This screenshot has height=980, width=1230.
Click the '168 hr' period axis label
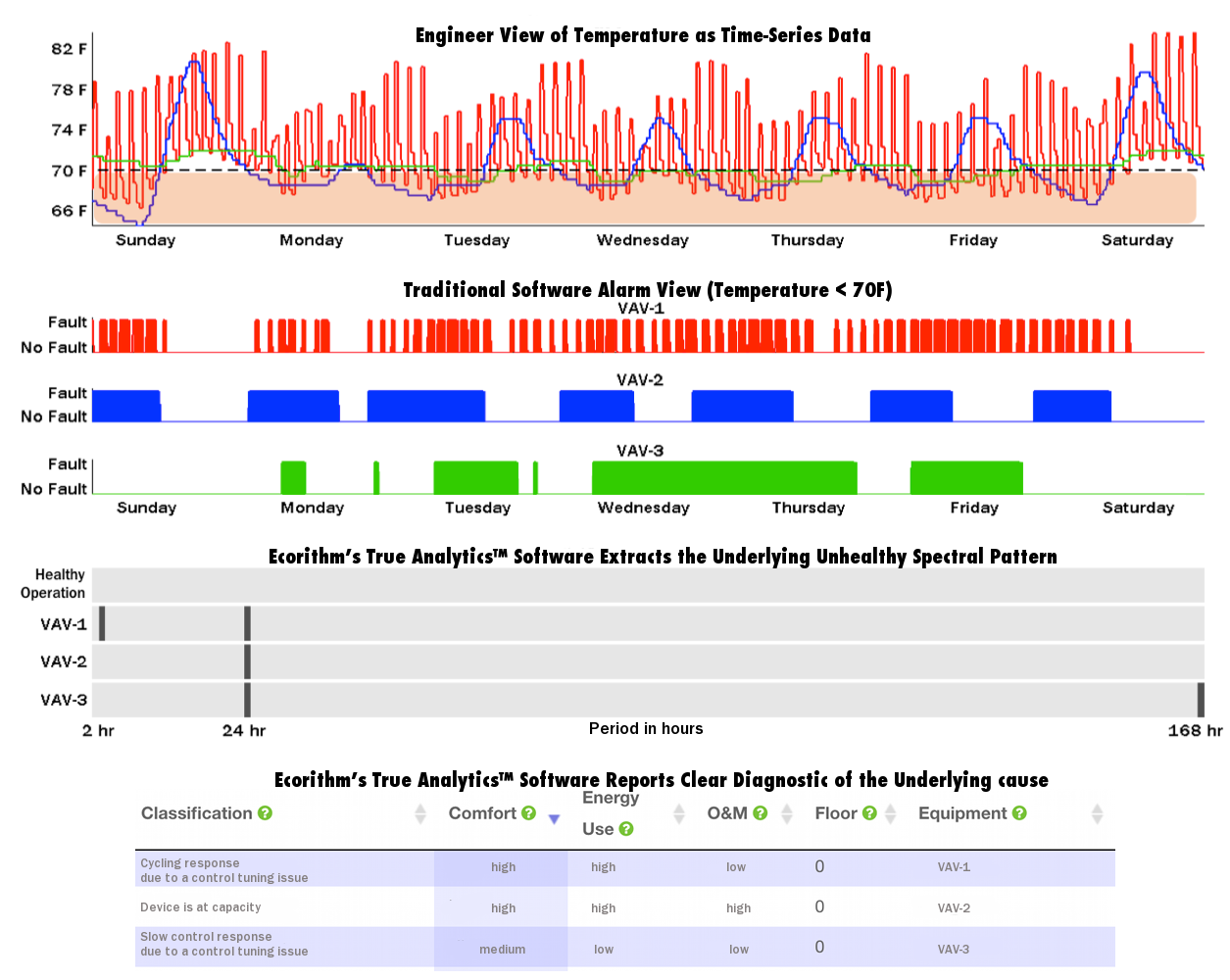click(x=1195, y=730)
